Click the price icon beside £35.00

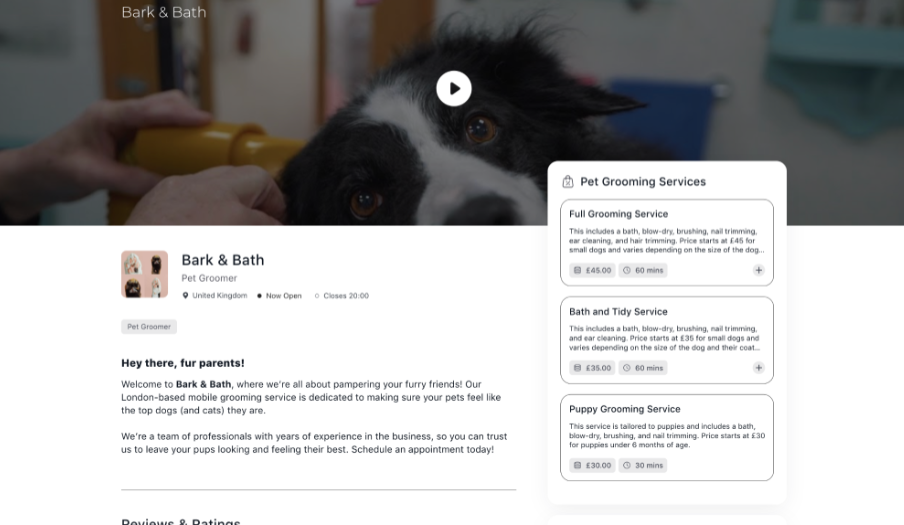click(577, 368)
